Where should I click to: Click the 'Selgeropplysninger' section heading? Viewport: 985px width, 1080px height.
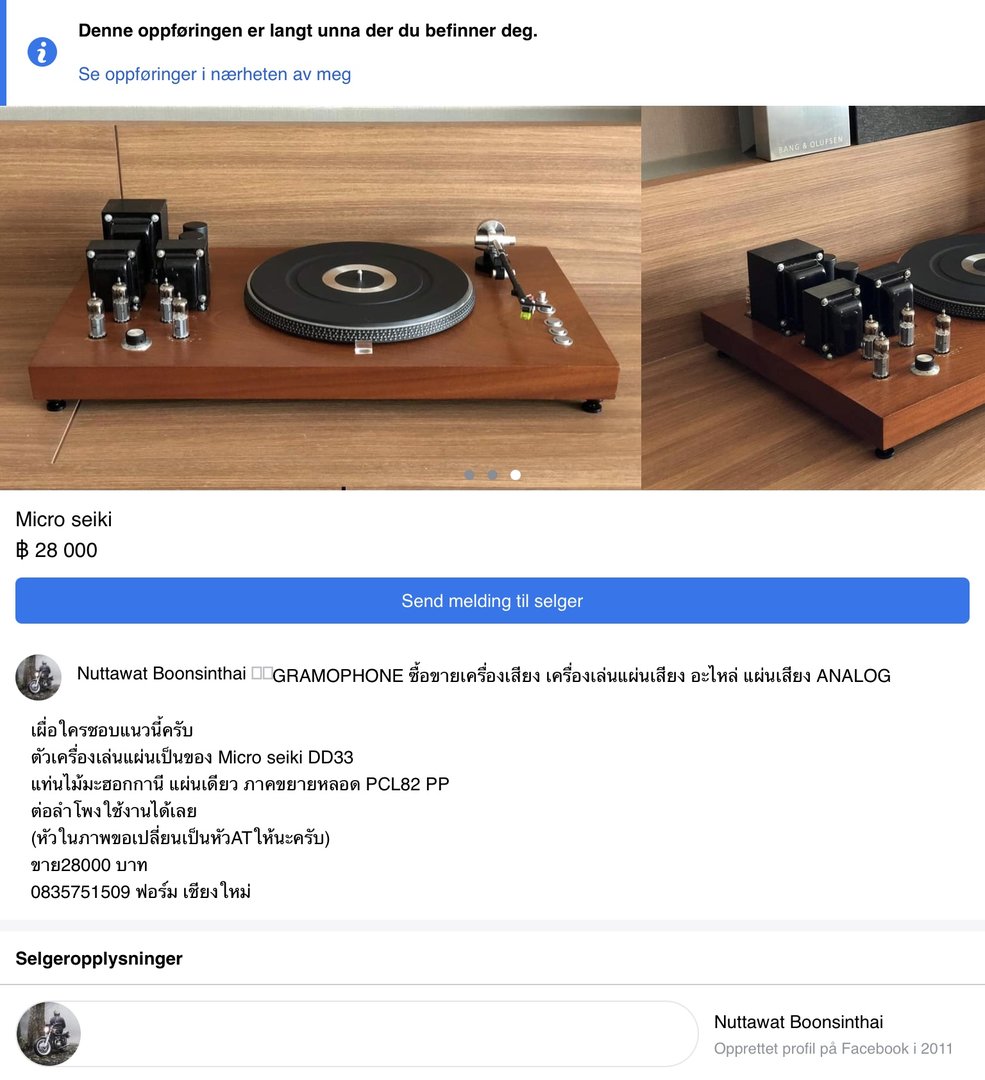point(98,959)
